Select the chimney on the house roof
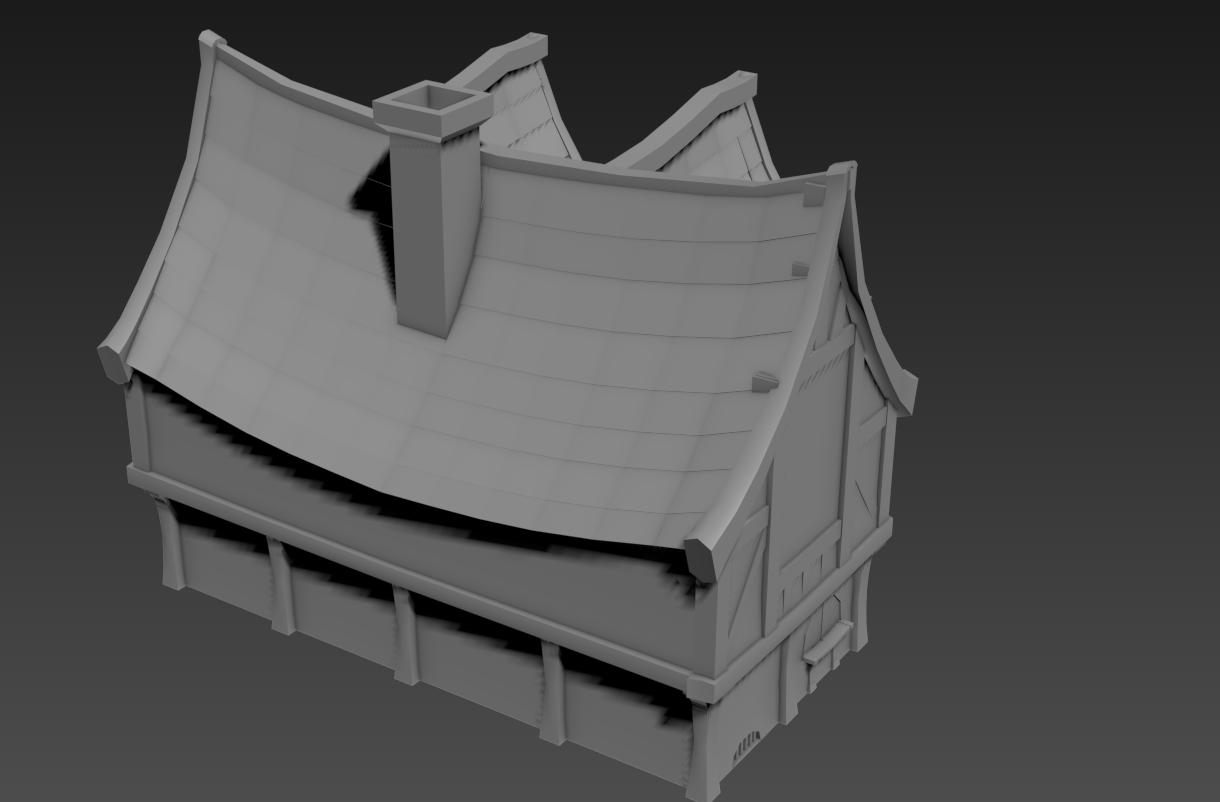 click(x=431, y=210)
